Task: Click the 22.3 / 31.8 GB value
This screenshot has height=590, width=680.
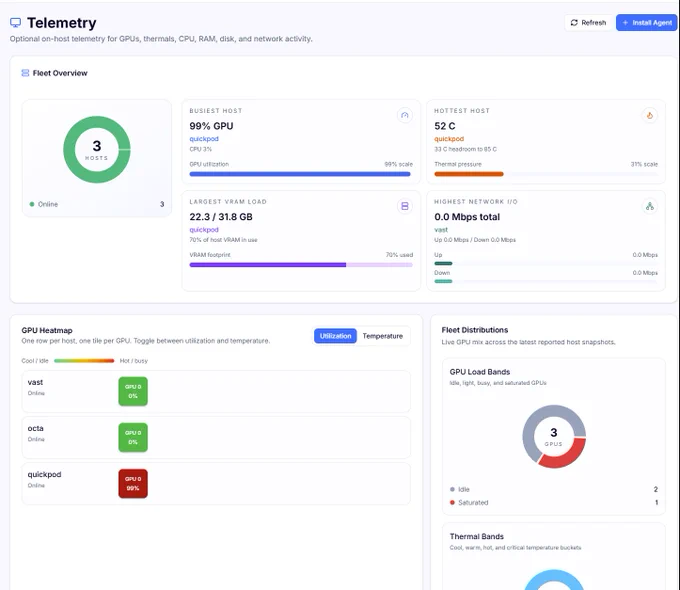Action: (x=221, y=216)
